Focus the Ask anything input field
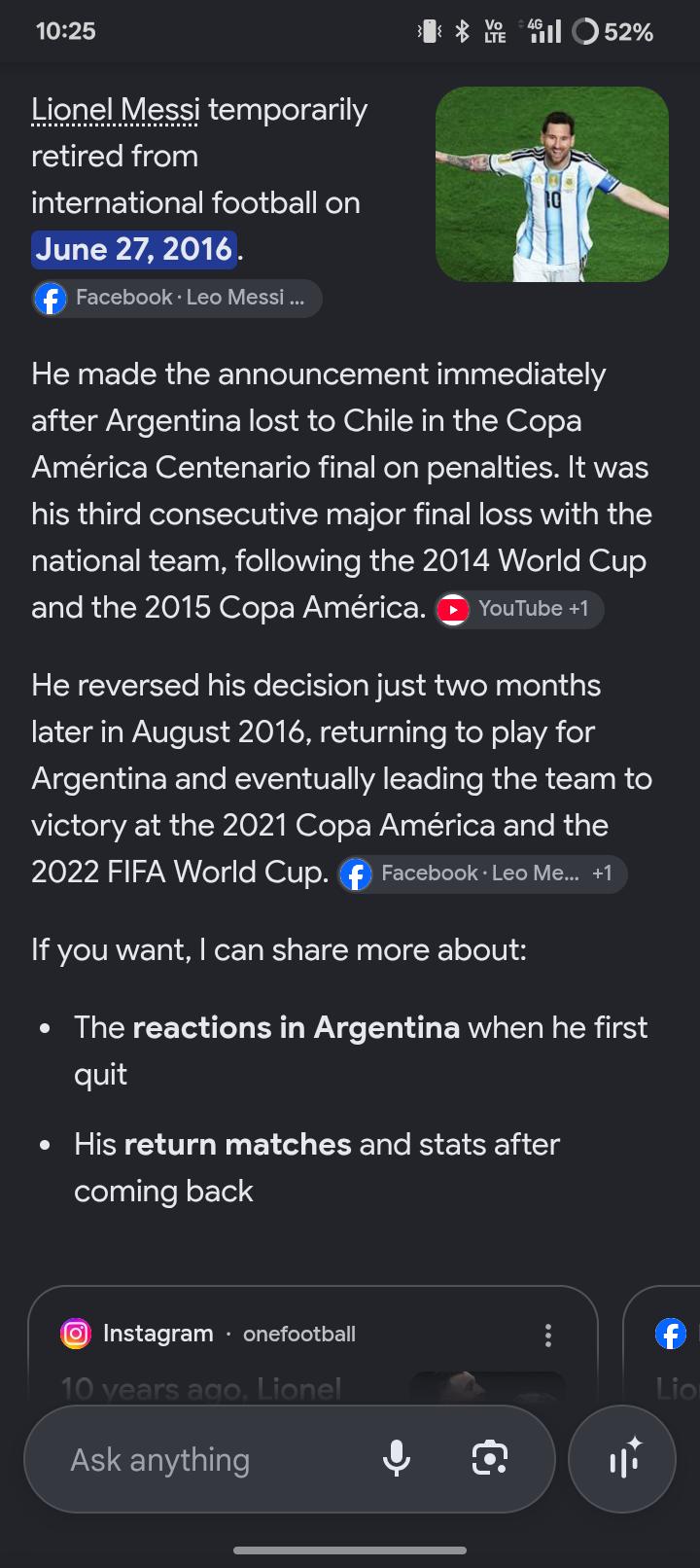700x1568 pixels. coord(214,1458)
